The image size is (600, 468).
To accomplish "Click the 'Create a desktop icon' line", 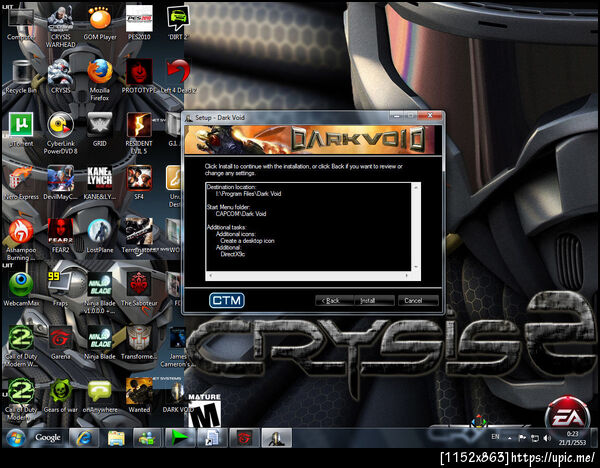I will point(247,241).
